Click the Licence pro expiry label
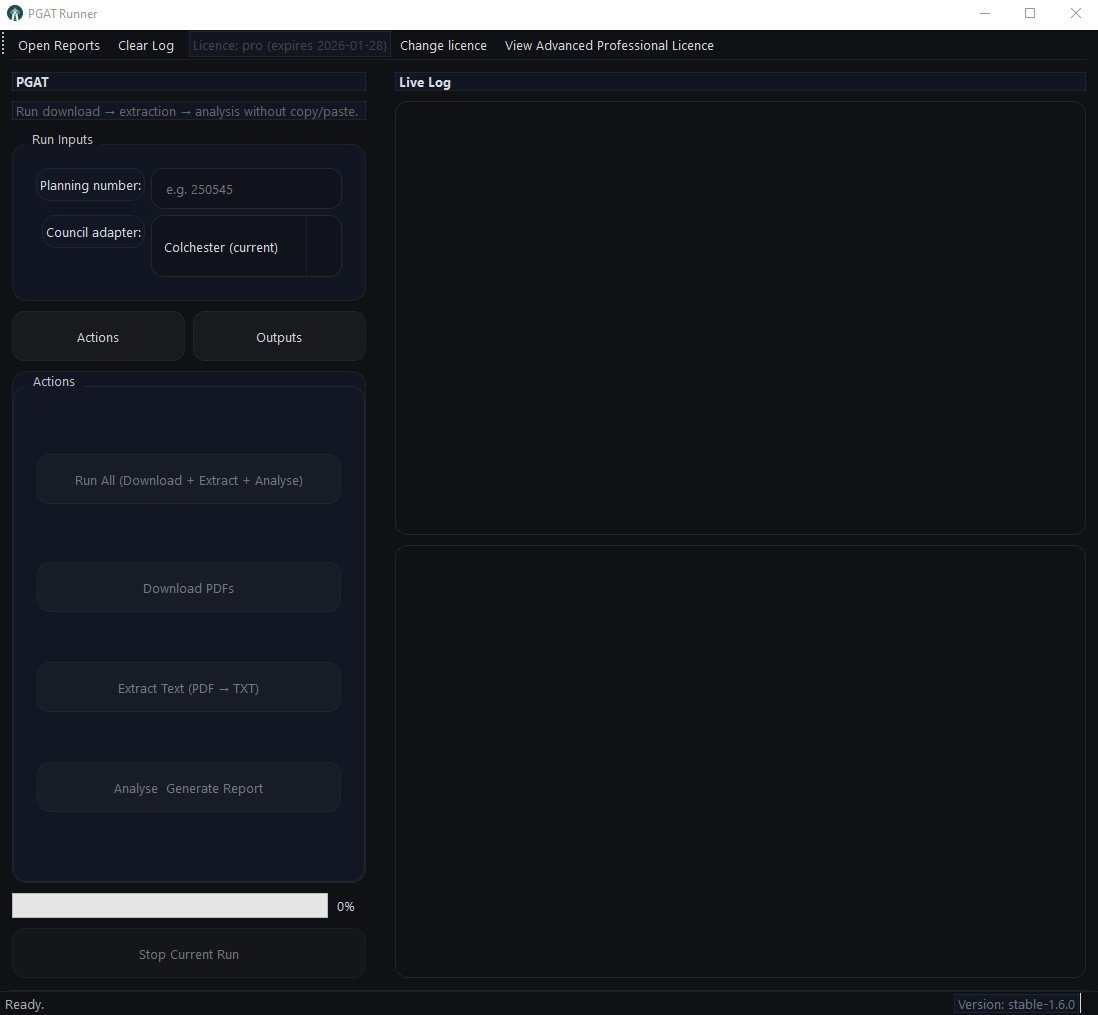The width and height of the screenshot is (1098, 1015). 290,45
